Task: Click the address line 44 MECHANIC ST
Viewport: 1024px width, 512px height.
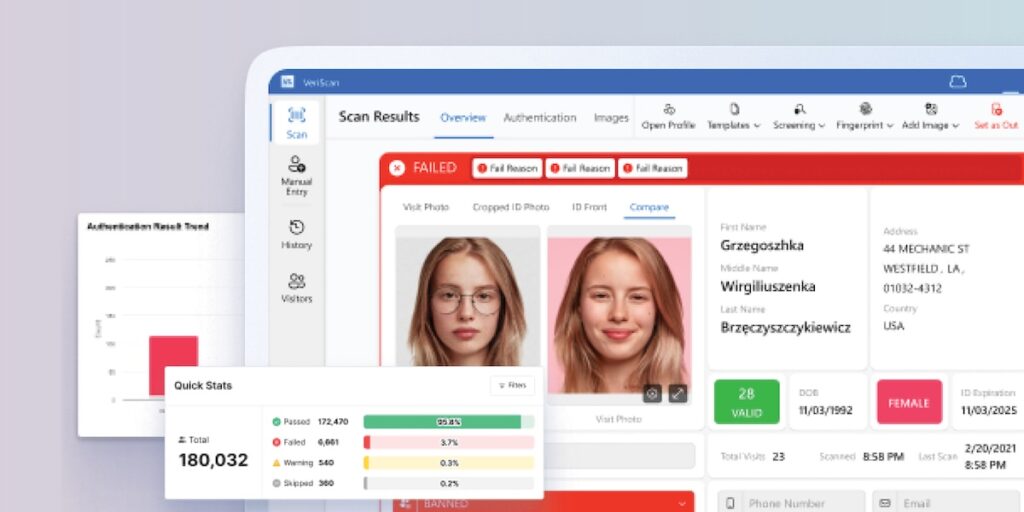Action: pyautogui.click(x=926, y=249)
